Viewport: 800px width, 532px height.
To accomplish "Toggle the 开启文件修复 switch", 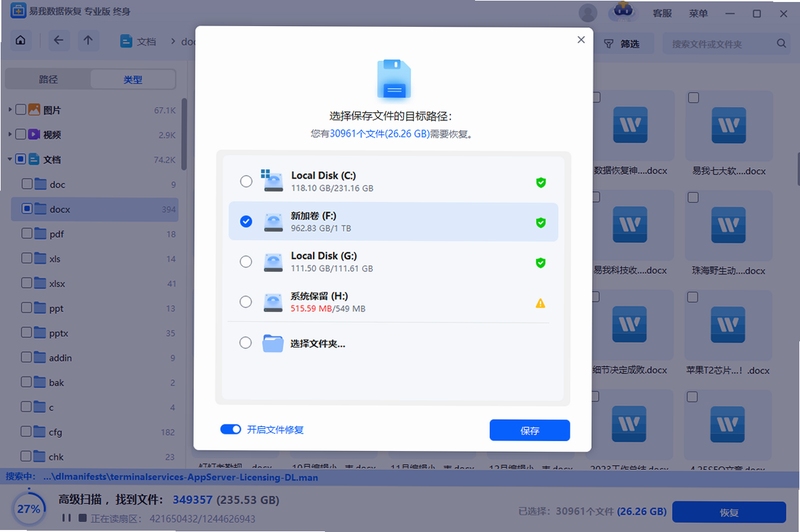I will [x=231, y=429].
